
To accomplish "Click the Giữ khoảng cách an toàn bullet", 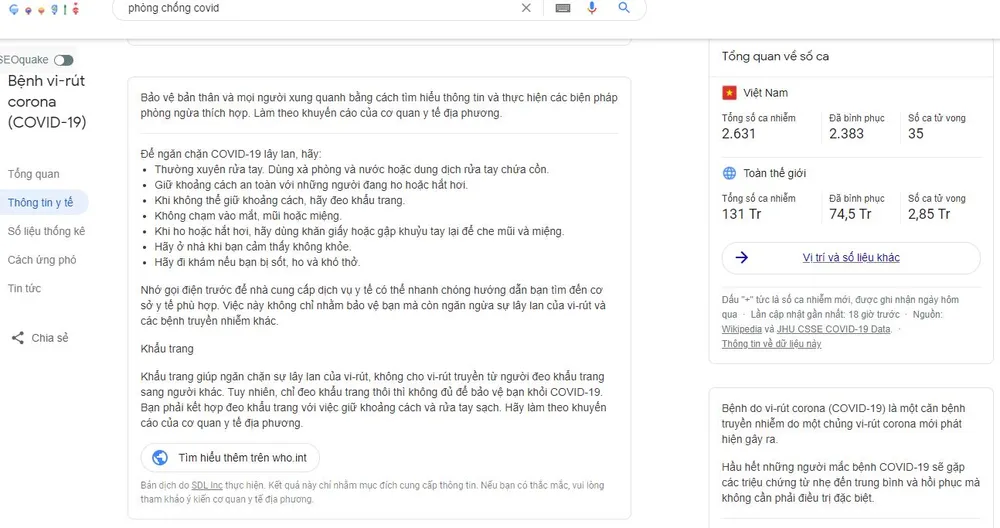I will click(311, 185).
